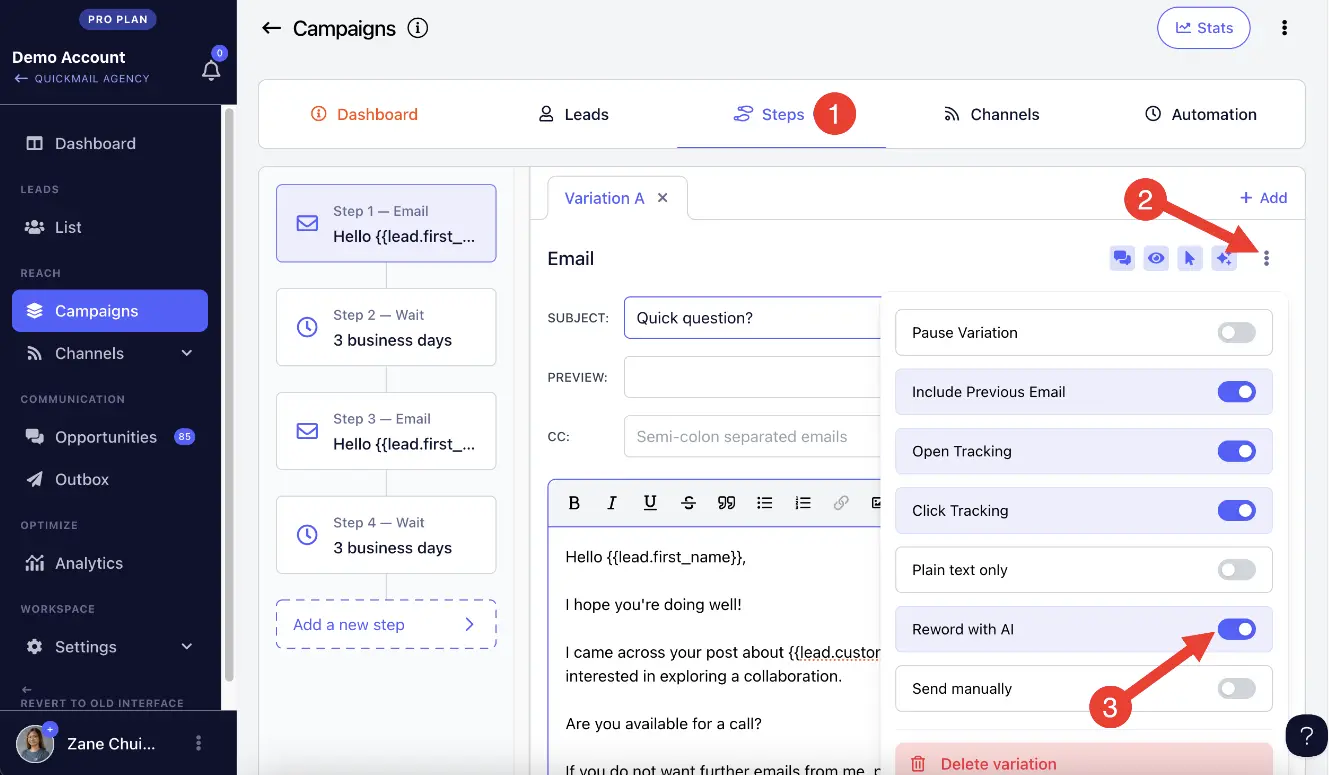Switch to the Leads tab
Viewport: 1329px width, 775px height.
pyautogui.click(x=574, y=115)
